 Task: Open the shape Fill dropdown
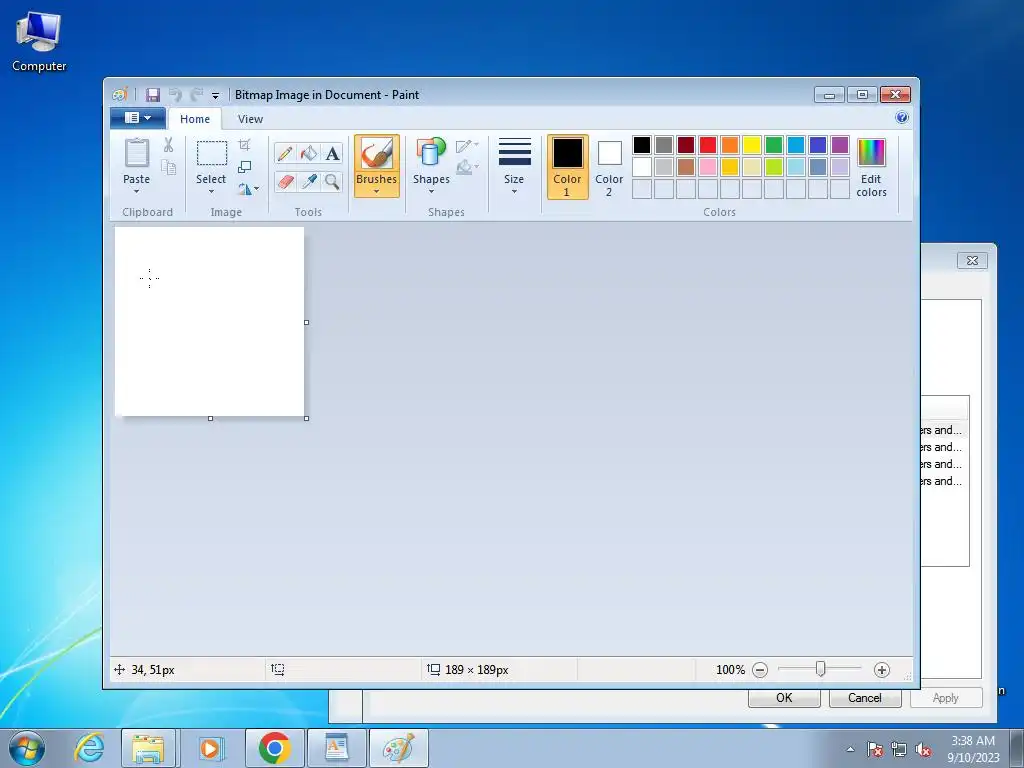coord(467,167)
